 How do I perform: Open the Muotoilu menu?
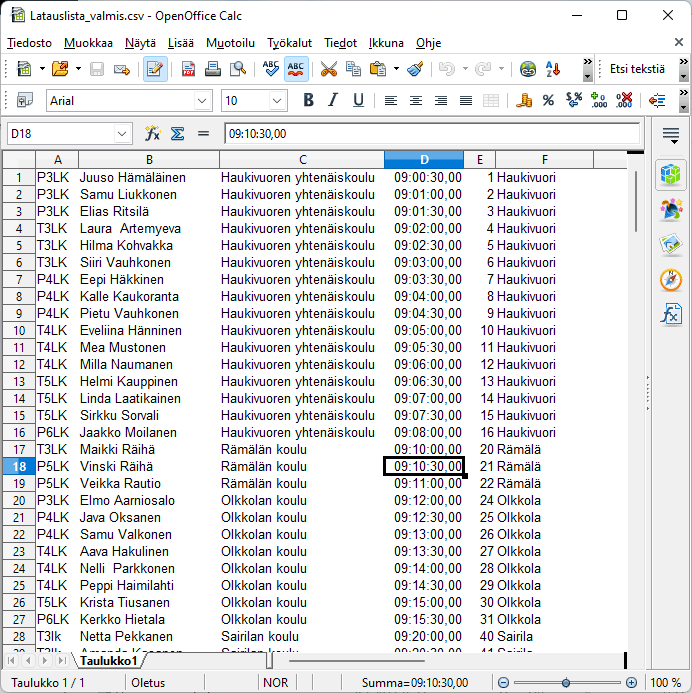pyautogui.click(x=230, y=43)
